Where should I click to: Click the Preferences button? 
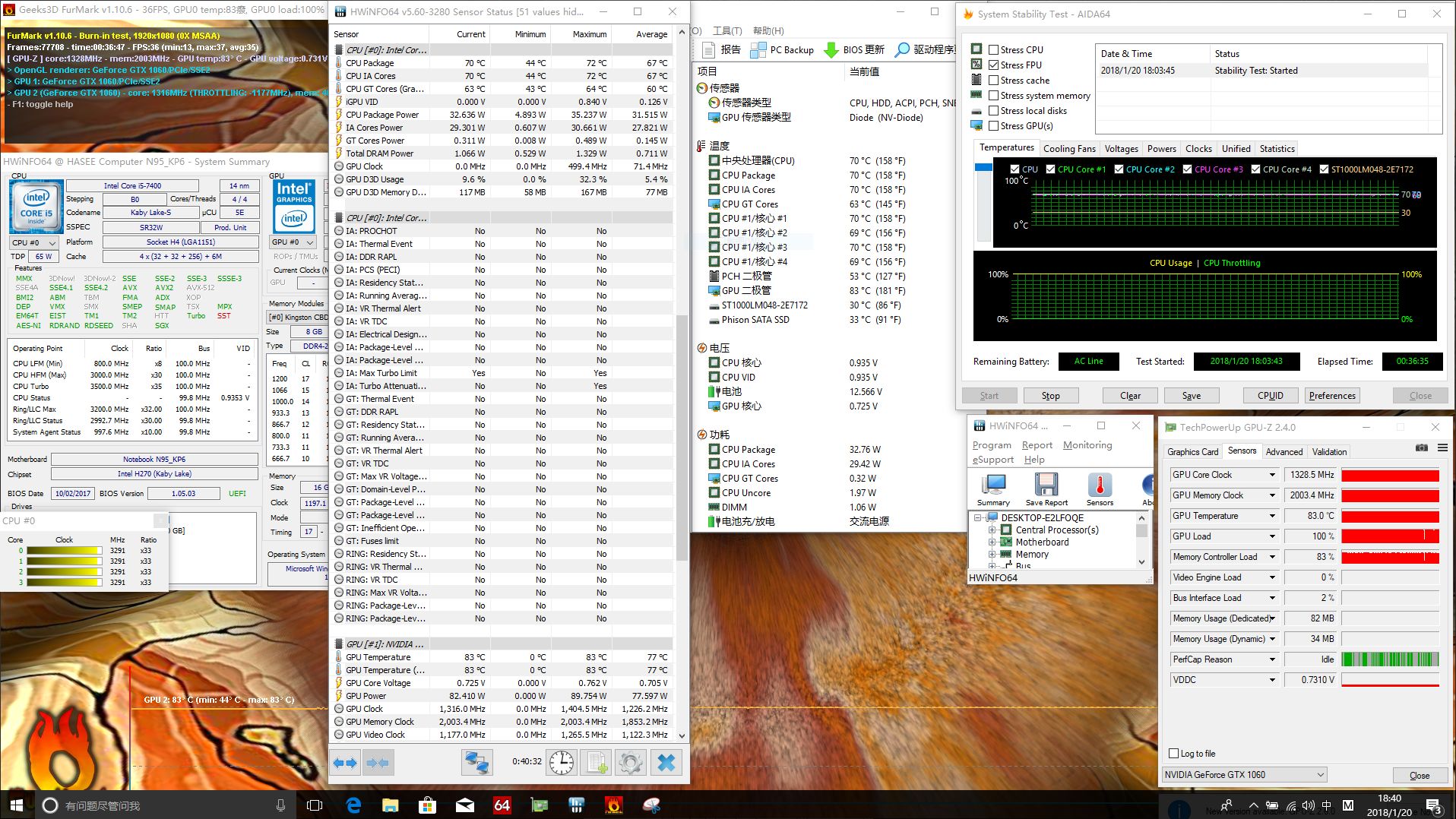[1331, 396]
